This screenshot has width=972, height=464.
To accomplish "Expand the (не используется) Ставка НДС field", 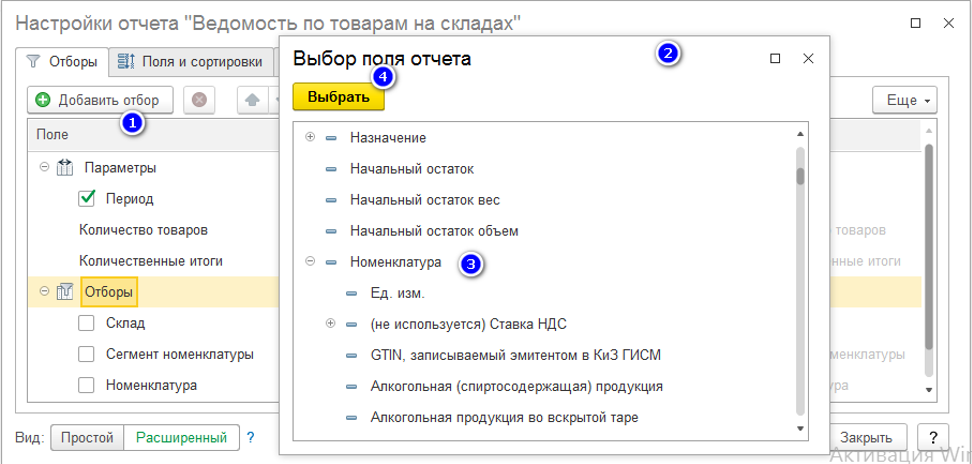I will pyautogui.click(x=330, y=323).
